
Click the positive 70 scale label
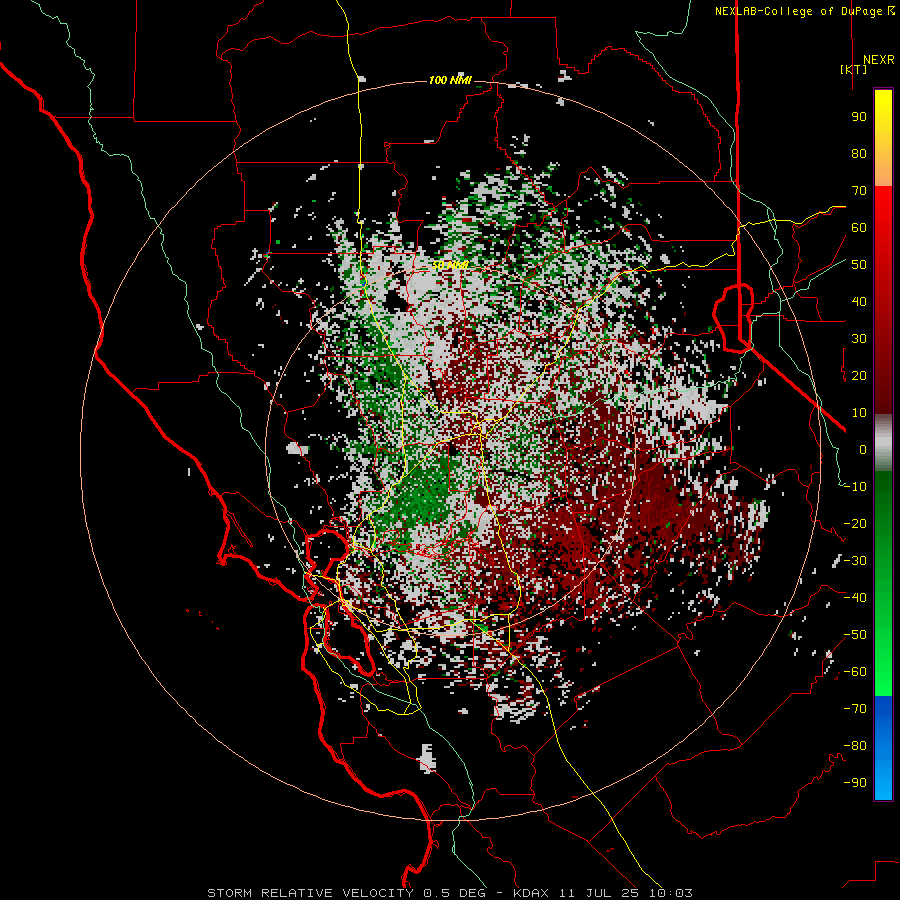(859, 191)
